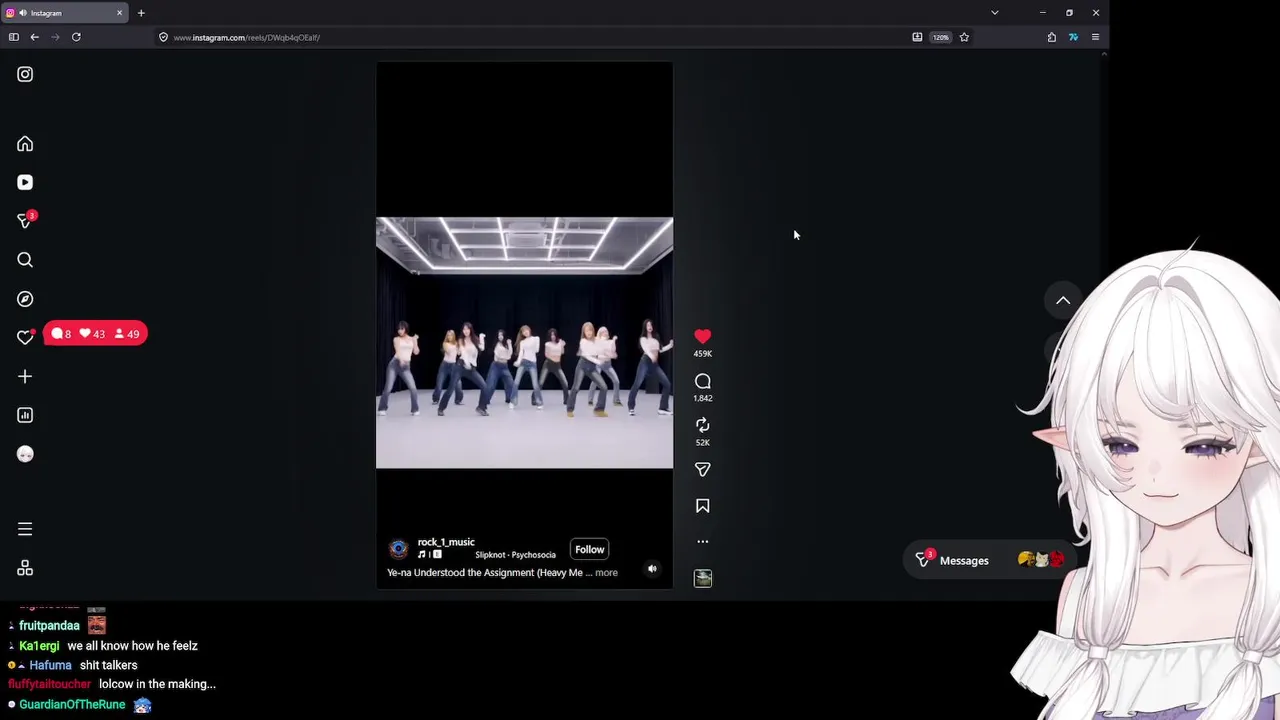Open profile avatar in sidebar
This screenshot has width=1280, height=720.
click(25, 454)
